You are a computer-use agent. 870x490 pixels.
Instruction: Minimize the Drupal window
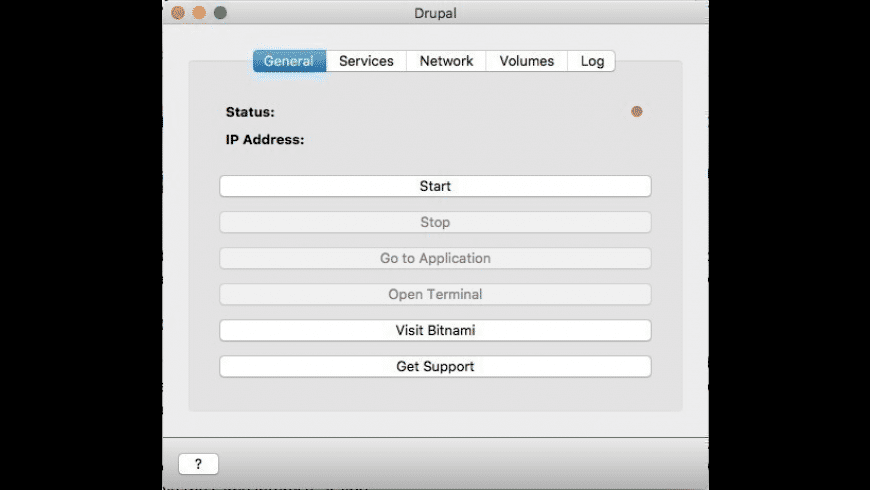coord(199,13)
